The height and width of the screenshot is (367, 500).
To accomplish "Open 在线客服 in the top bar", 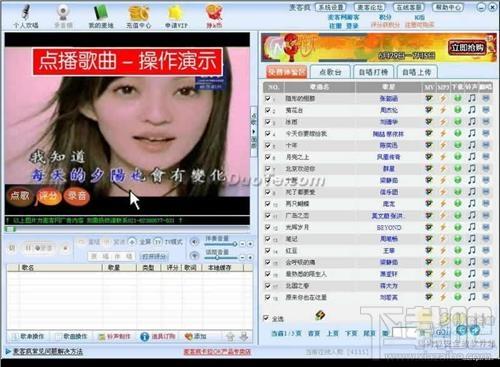I will [409, 7].
